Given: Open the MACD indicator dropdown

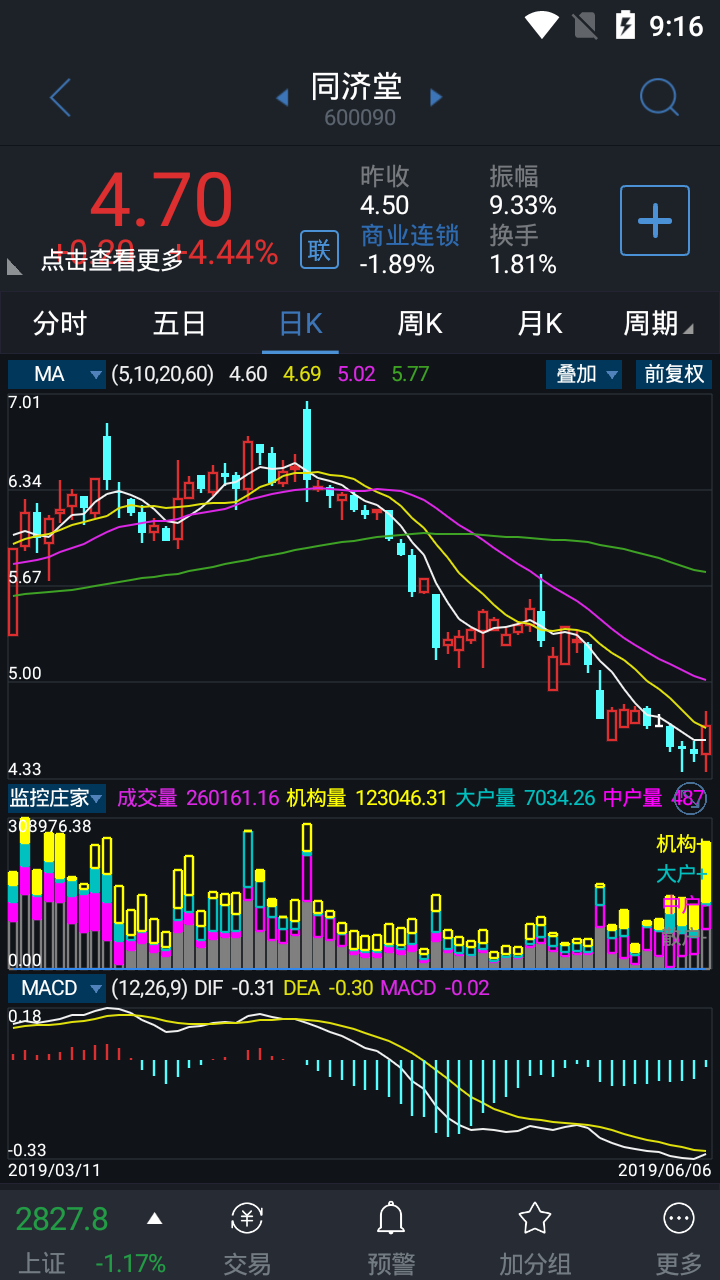Looking at the screenshot, I should [57, 988].
